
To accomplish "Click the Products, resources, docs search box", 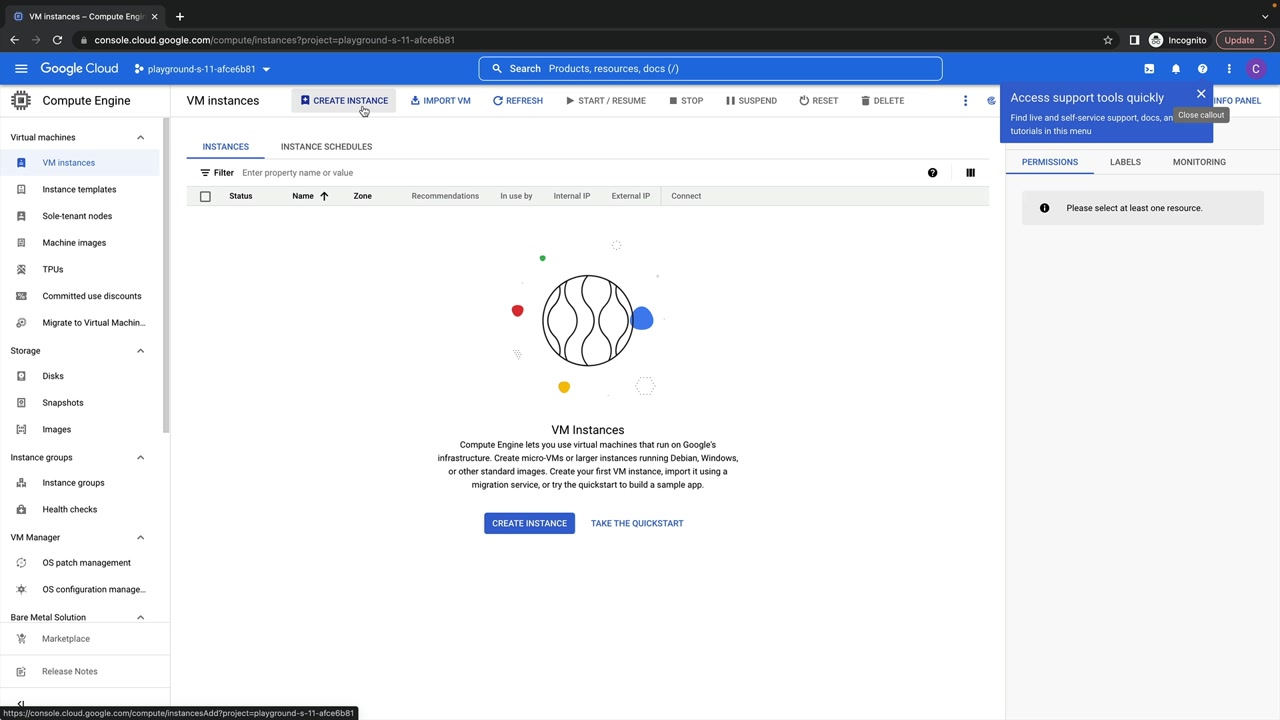I will 710,69.
